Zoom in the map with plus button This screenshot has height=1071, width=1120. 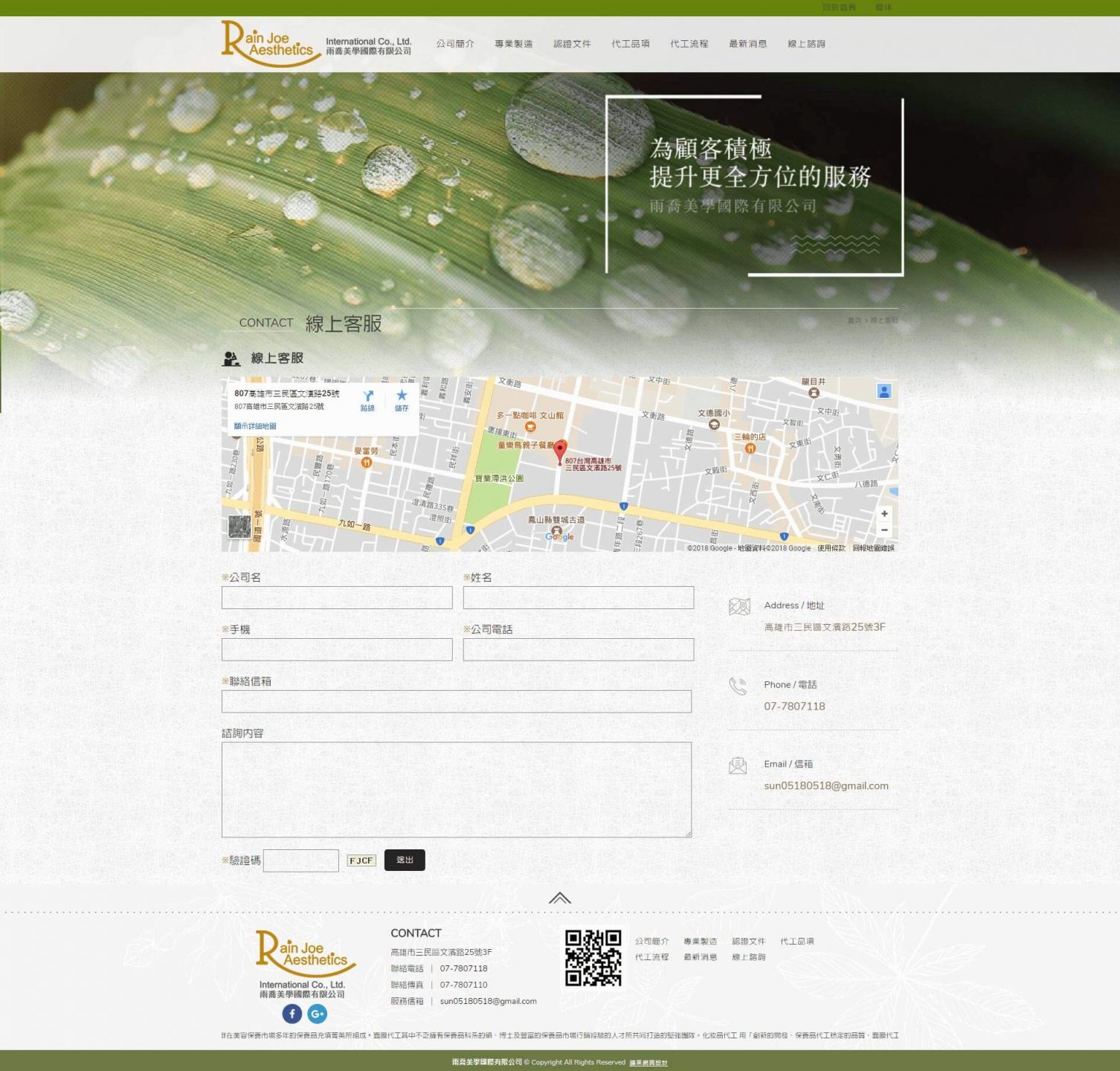click(x=884, y=514)
